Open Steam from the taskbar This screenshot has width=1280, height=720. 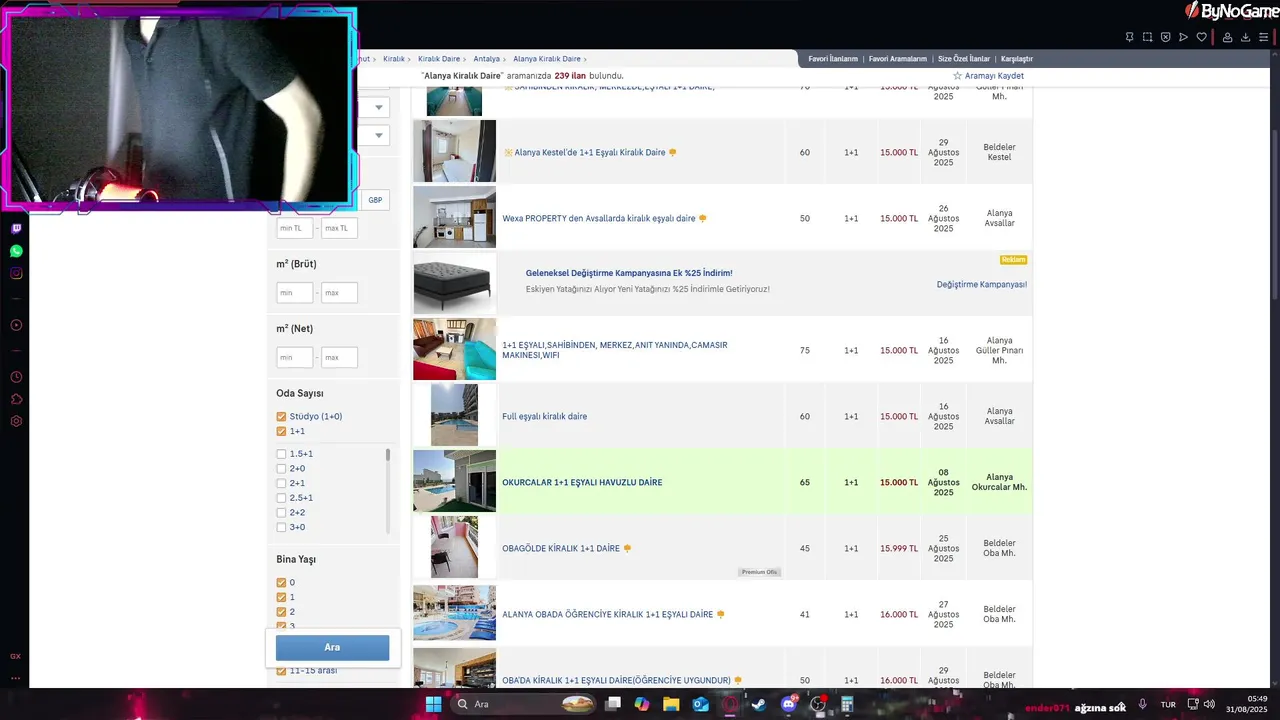[x=759, y=704]
